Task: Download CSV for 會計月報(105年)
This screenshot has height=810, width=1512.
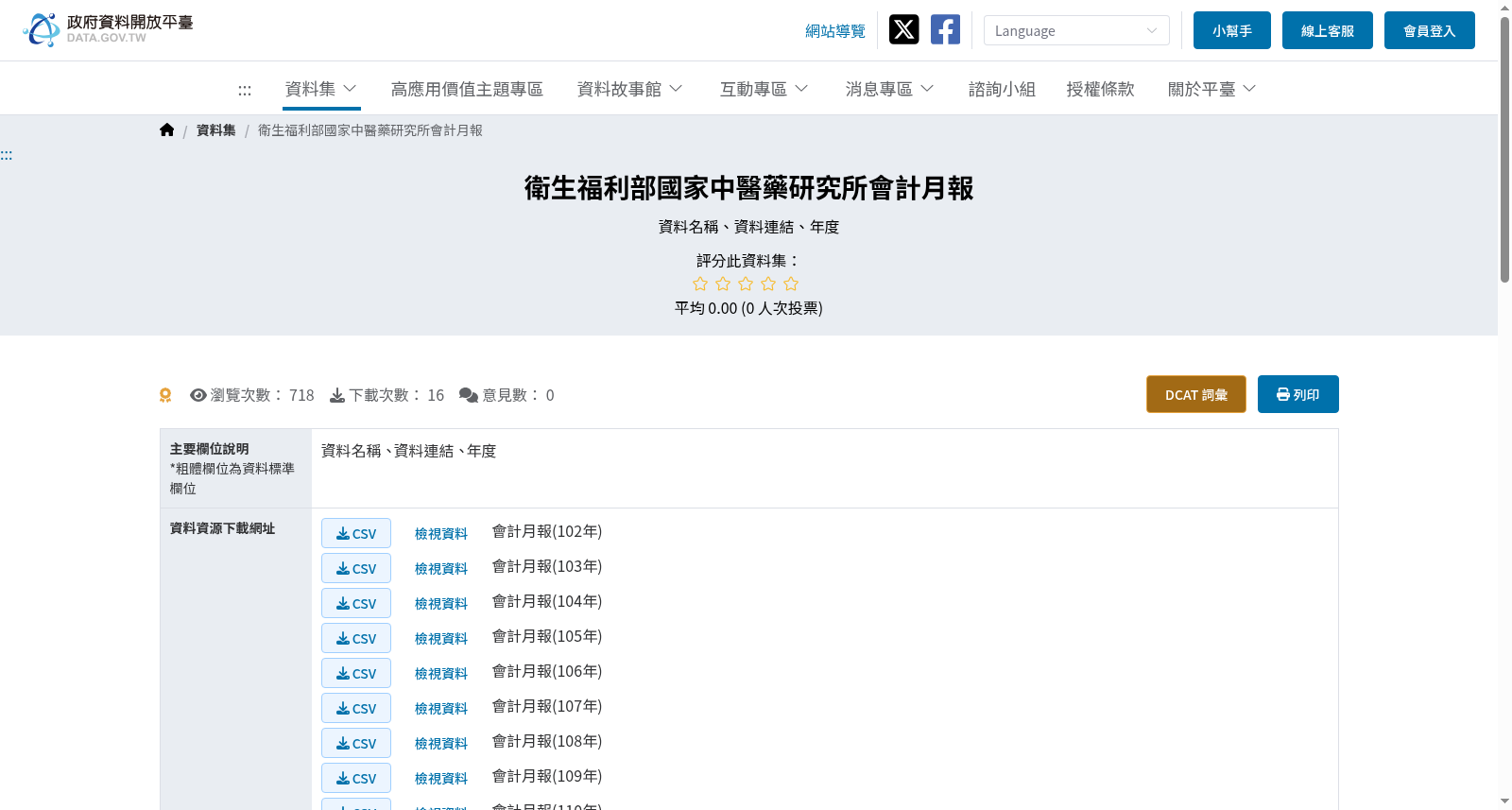Action: pyautogui.click(x=356, y=638)
